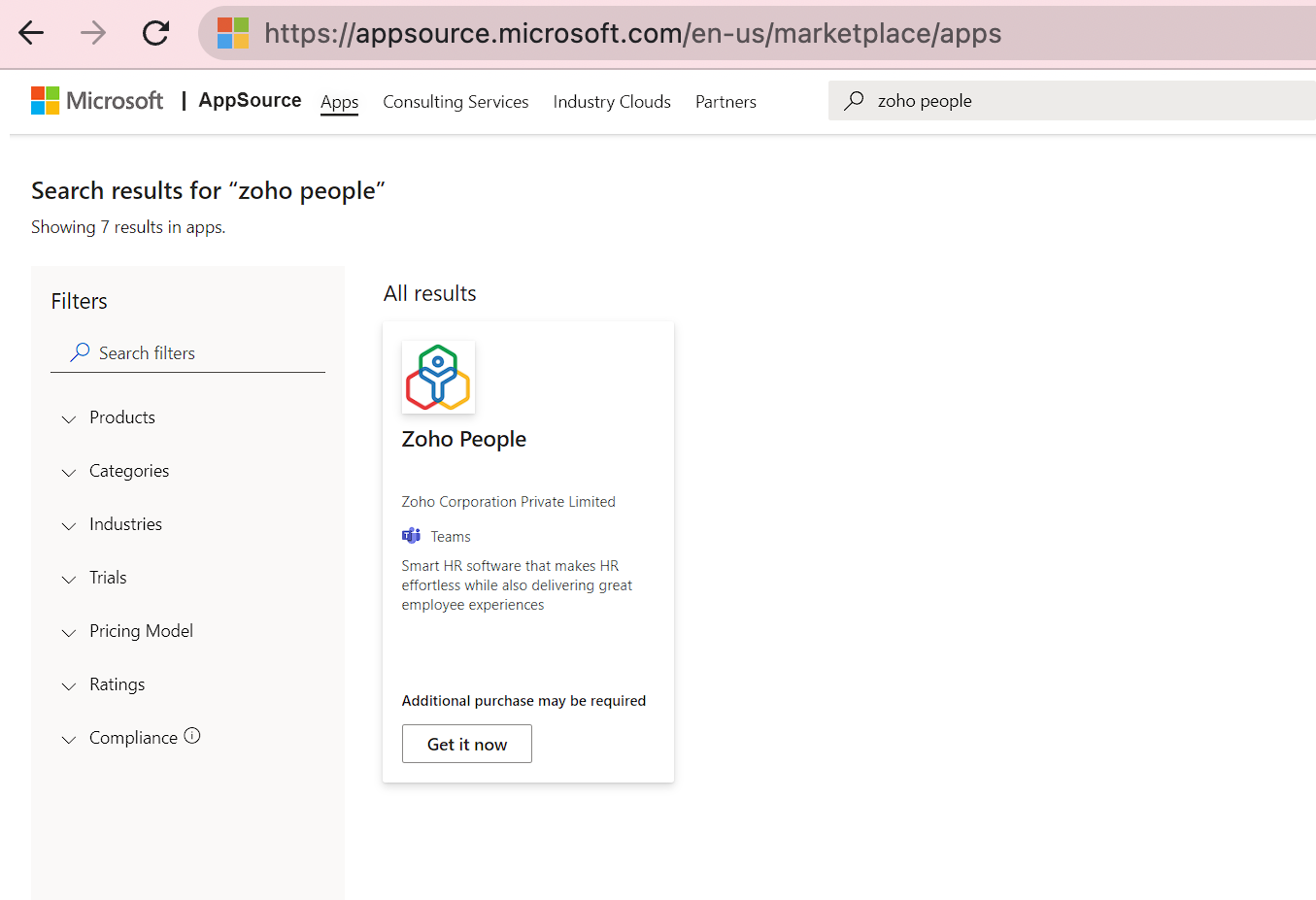Screen dimensions: 1316x900
Task: Click the Microsoft favicon in the address bar
Action: click(x=233, y=33)
